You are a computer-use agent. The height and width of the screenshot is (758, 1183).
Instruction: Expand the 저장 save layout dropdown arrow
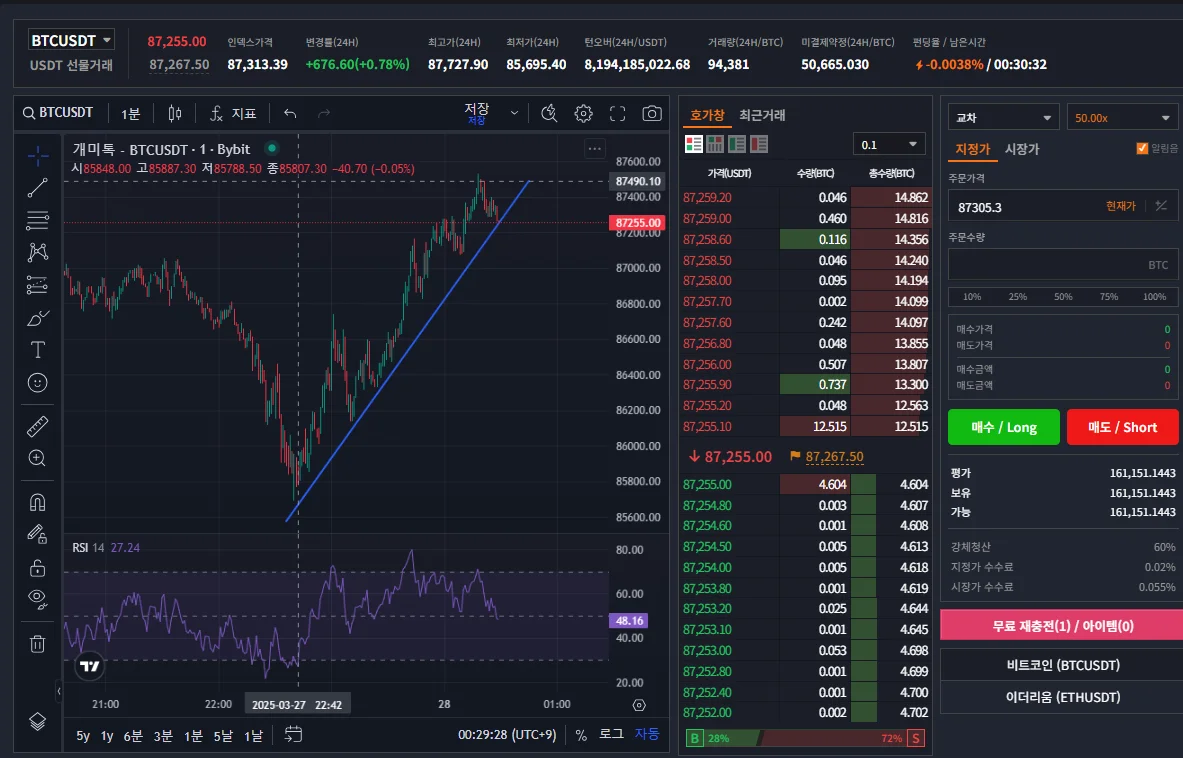click(x=514, y=114)
